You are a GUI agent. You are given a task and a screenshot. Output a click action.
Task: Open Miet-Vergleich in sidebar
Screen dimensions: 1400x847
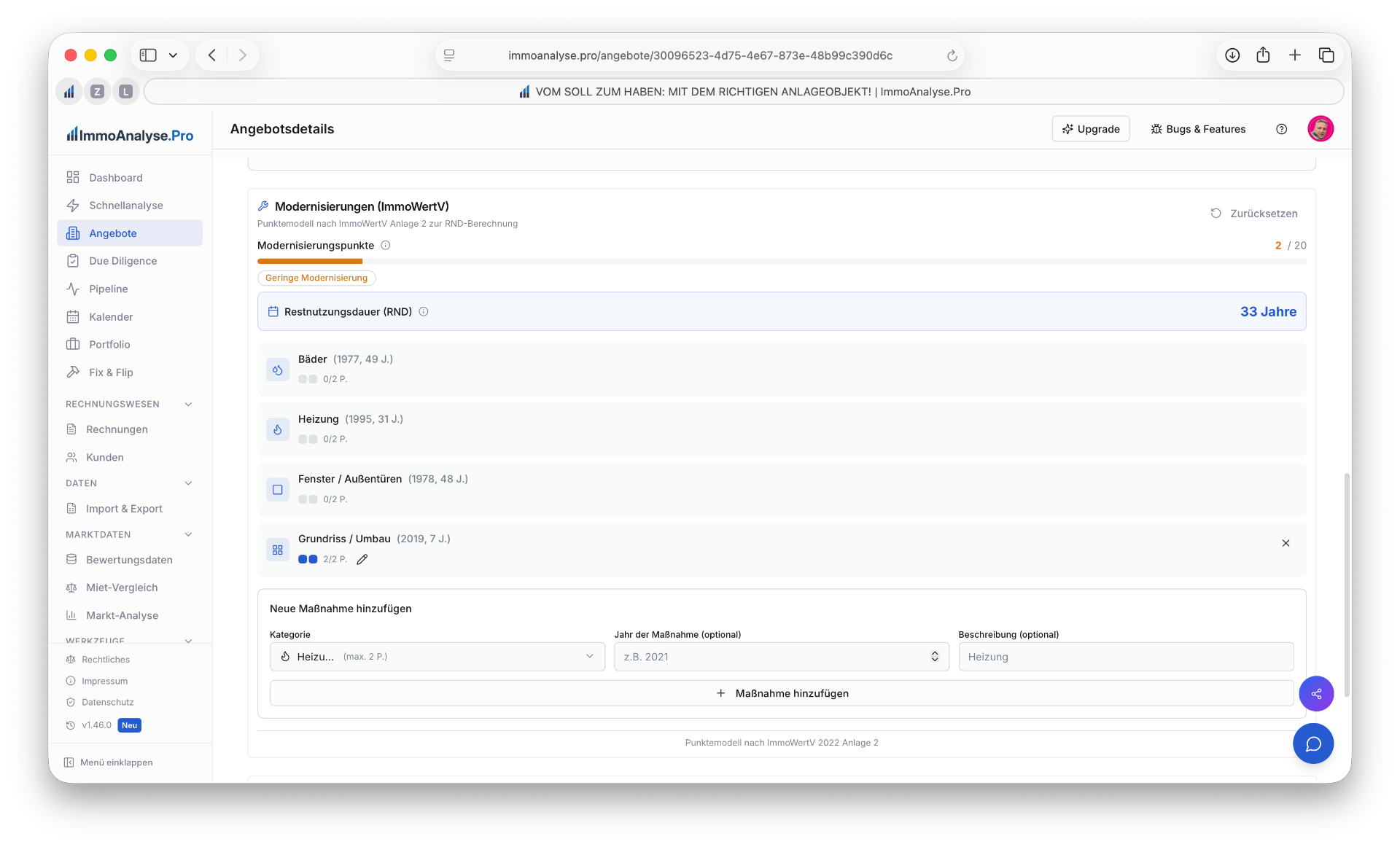coord(130,588)
